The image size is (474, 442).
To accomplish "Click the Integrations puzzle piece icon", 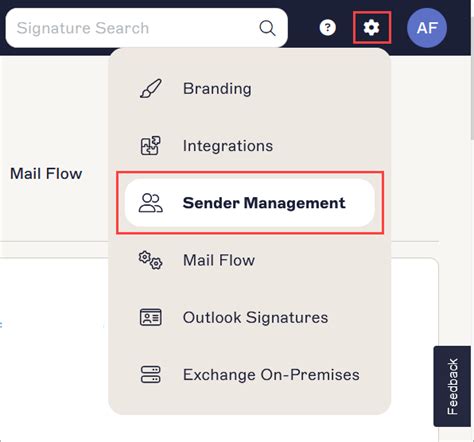I will tap(151, 146).
